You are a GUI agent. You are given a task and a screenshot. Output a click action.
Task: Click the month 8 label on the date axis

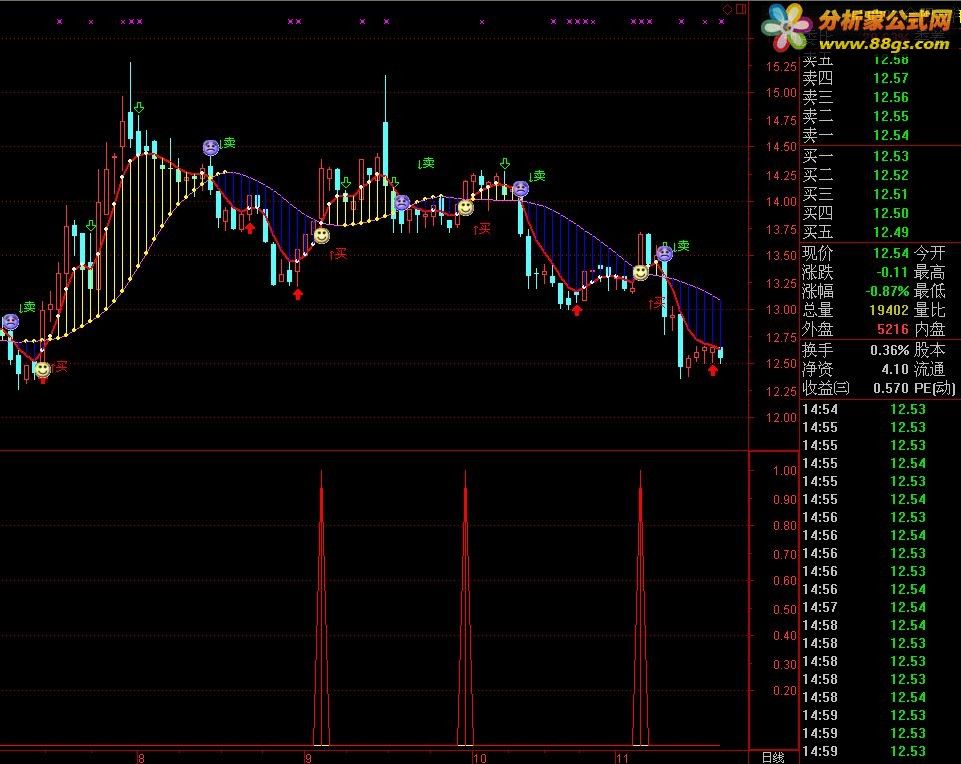click(x=142, y=758)
